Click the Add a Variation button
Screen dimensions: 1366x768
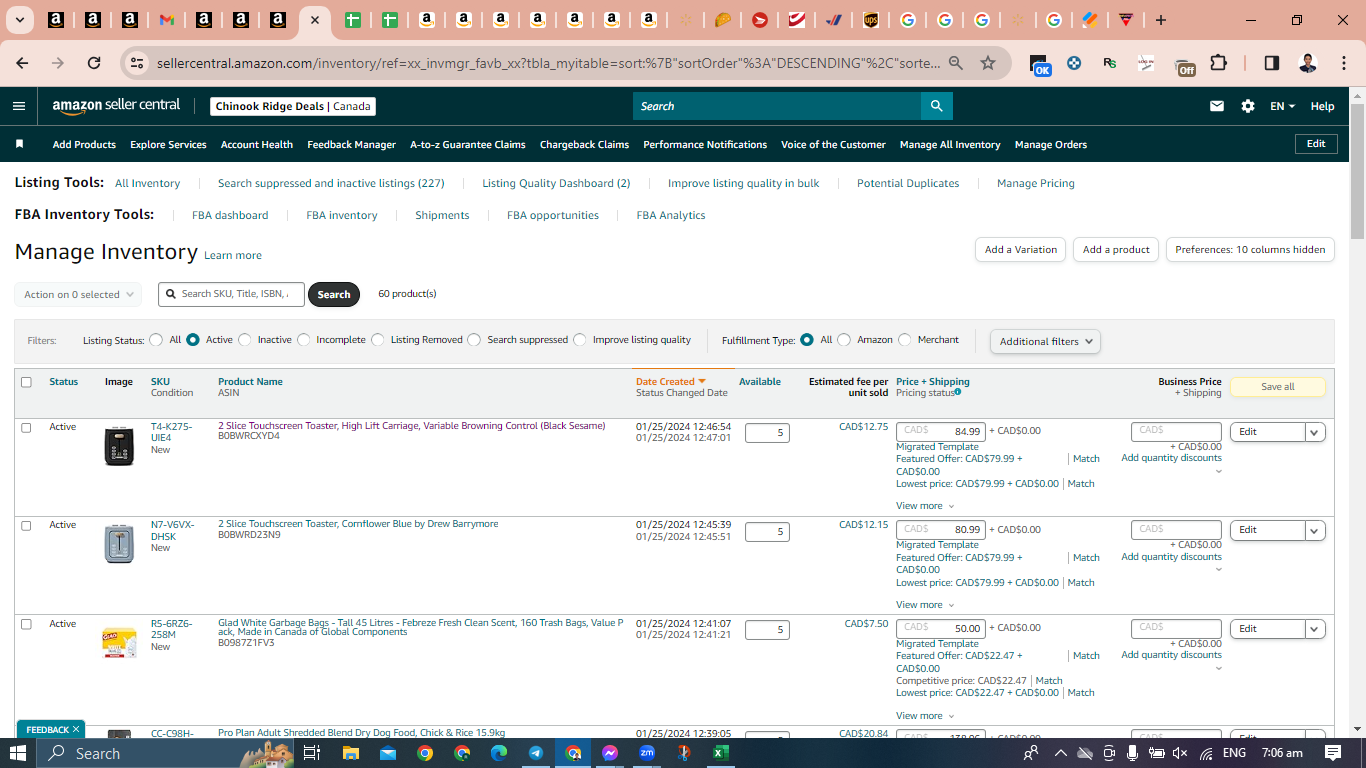(1020, 250)
